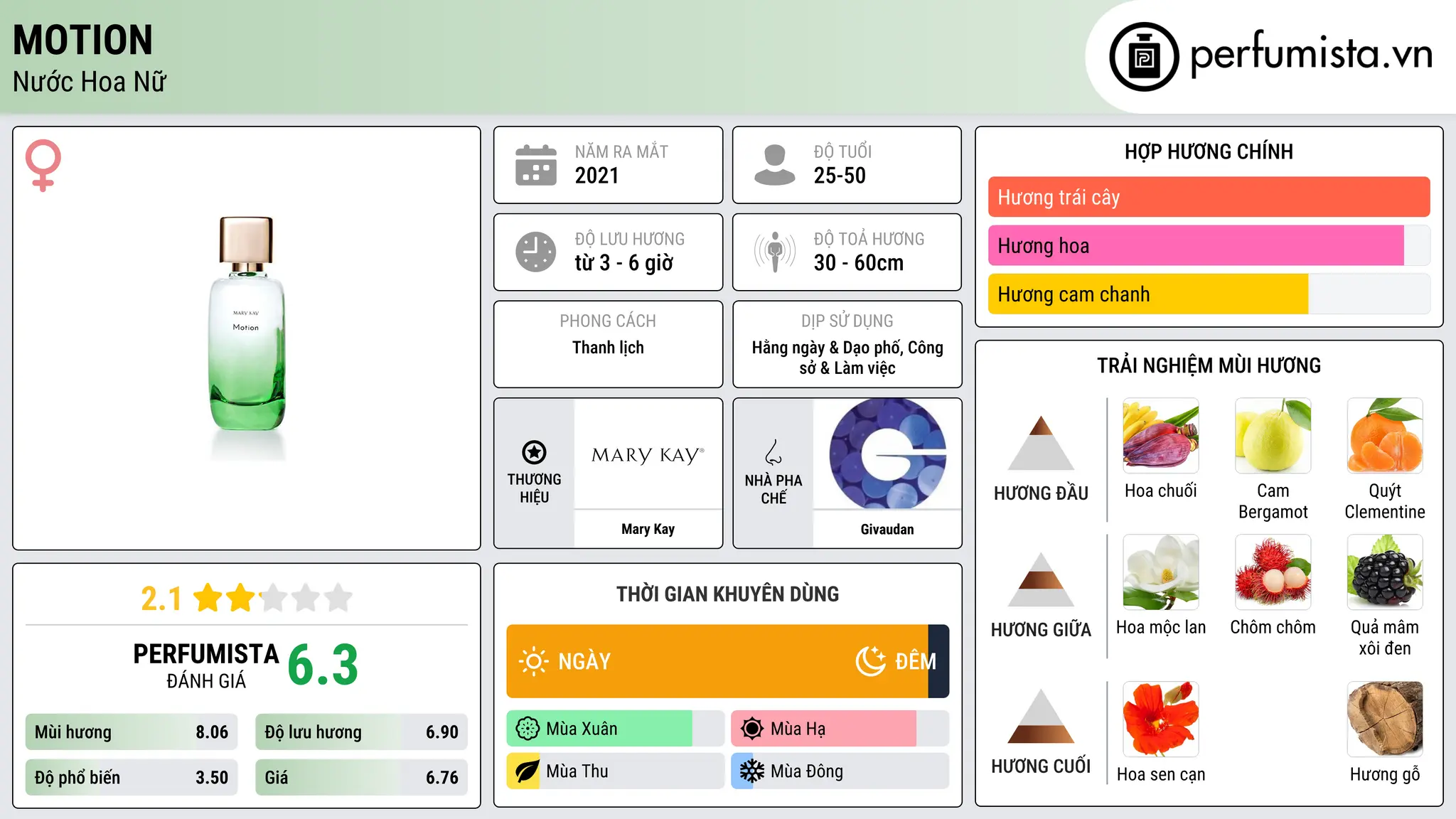Click the Hương trái cây accord bar

1209,197
